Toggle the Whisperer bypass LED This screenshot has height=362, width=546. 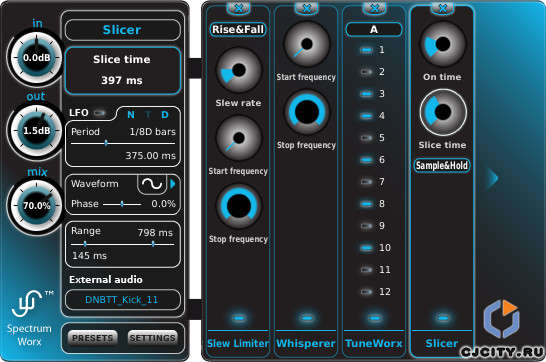[x=307, y=317]
